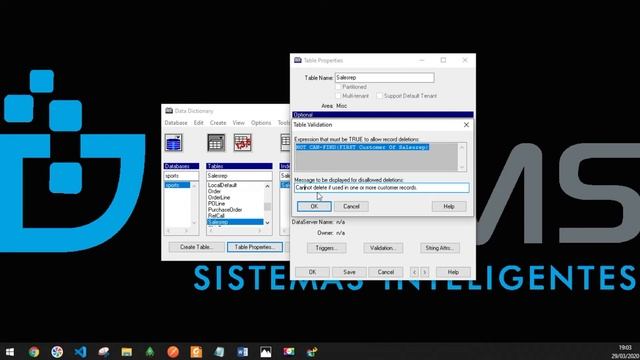The width and height of the screenshot is (640, 360).
Task: Click bottom Help in Table Properties window
Action: pyautogui.click(x=453, y=272)
